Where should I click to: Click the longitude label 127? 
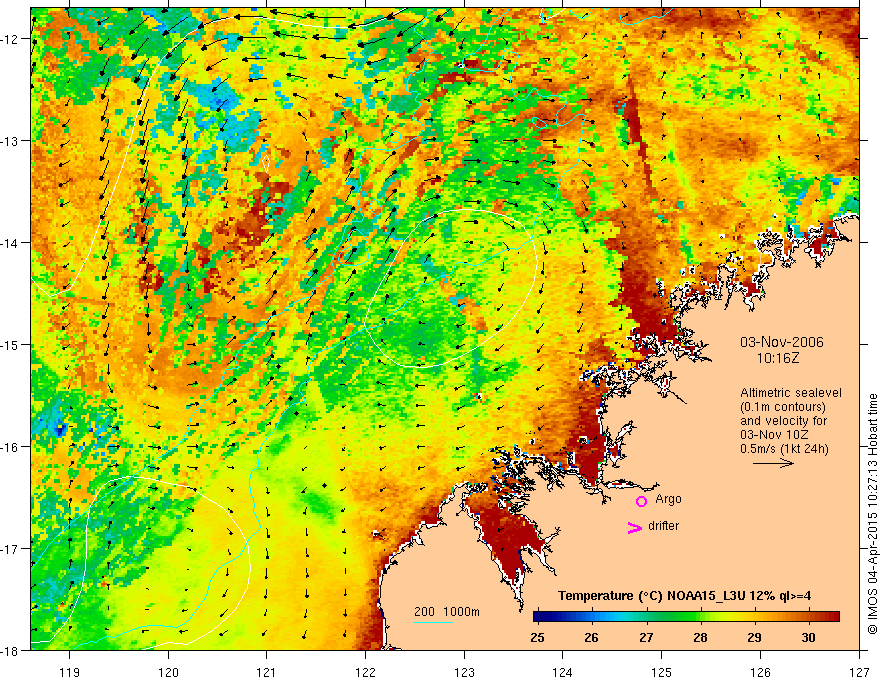(859, 672)
